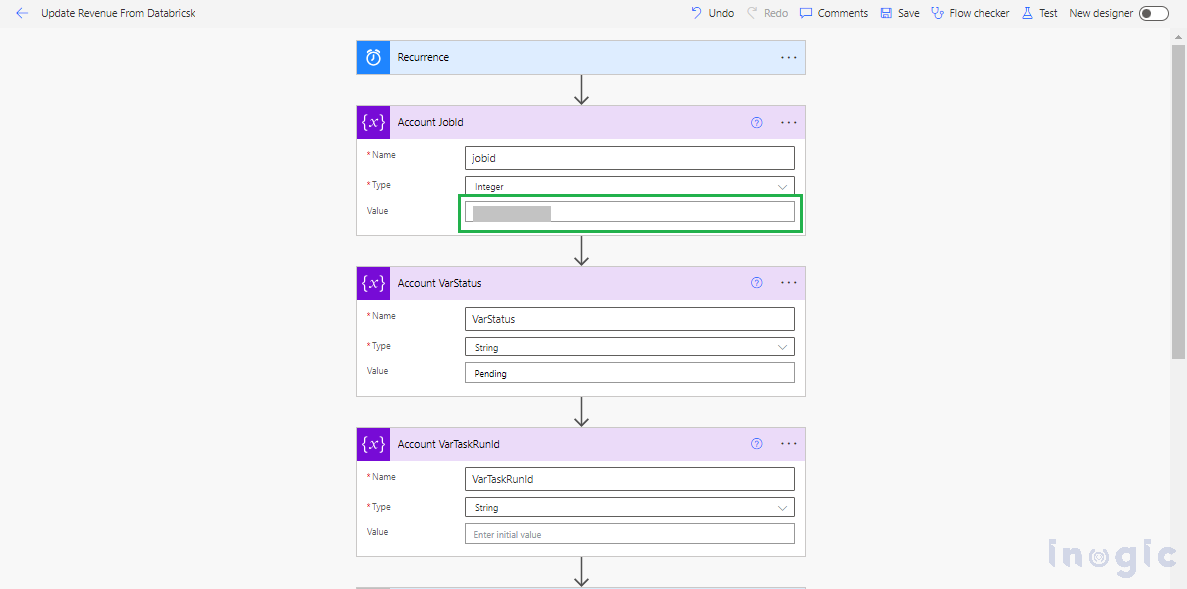The image size is (1187, 589).
Task: Save the flow
Action: pyautogui.click(x=900, y=13)
